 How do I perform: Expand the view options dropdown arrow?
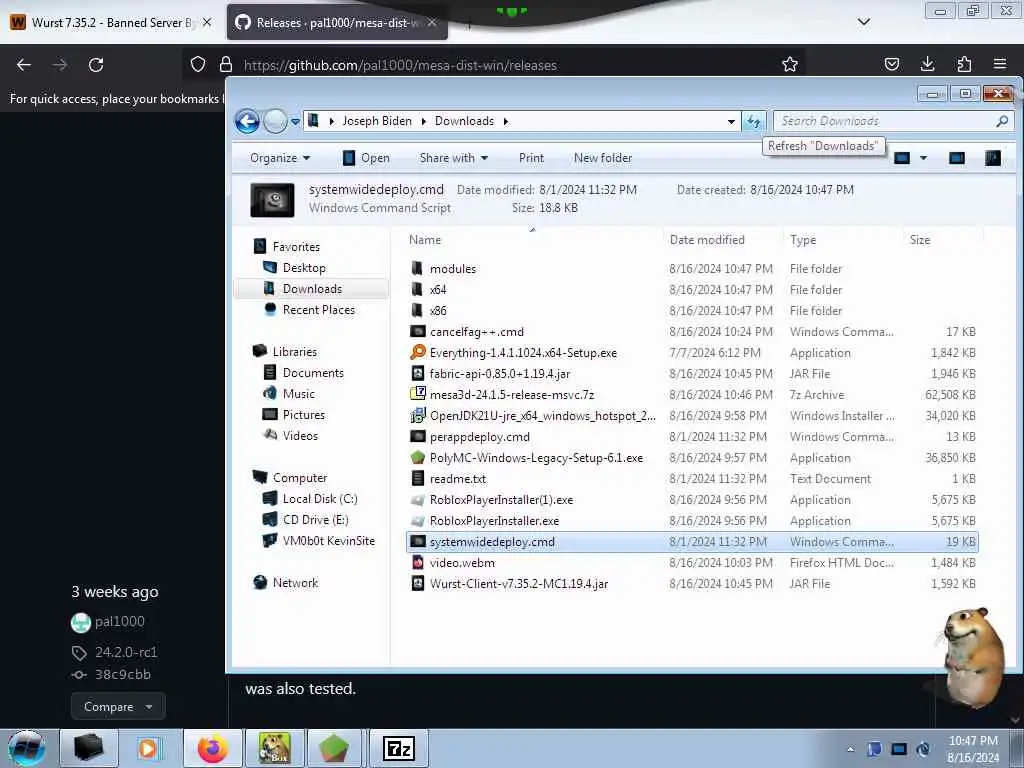tap(923, 158)
